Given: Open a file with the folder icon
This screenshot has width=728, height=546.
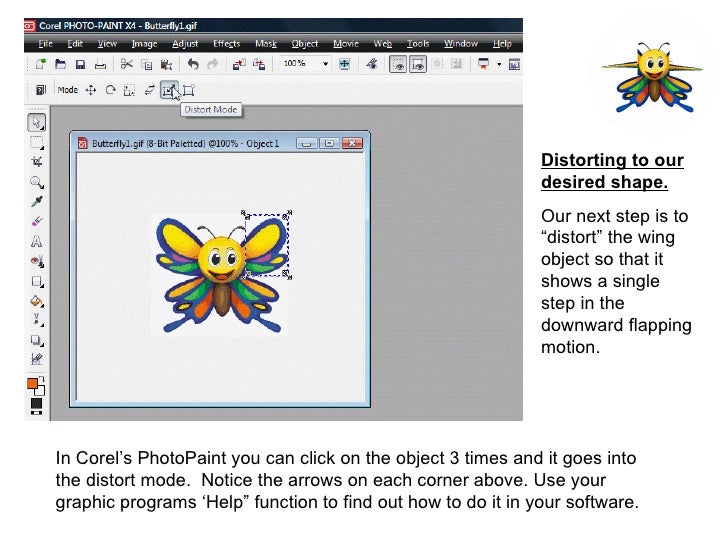Looking at the screenshot, I should click(x=60, y=64).
